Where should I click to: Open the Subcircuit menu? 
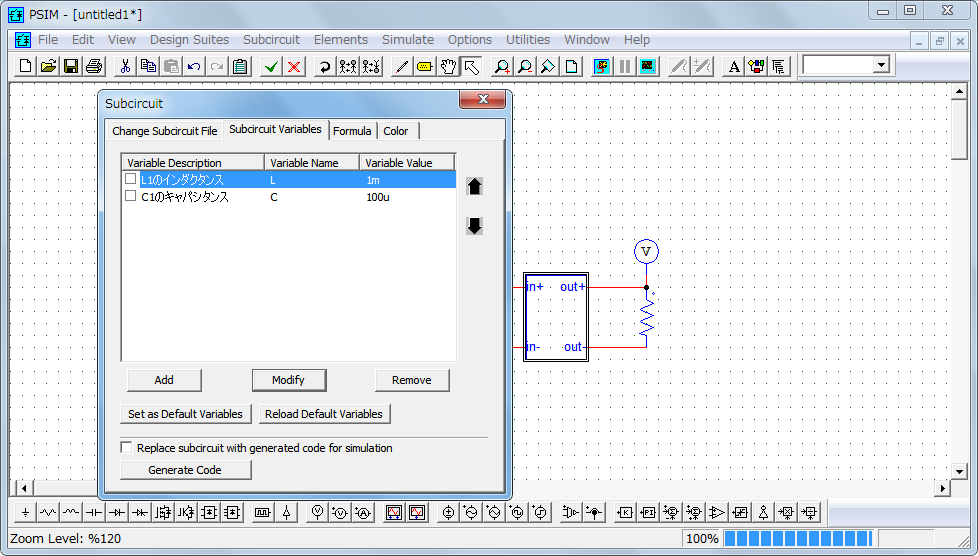tap(271, 39)
